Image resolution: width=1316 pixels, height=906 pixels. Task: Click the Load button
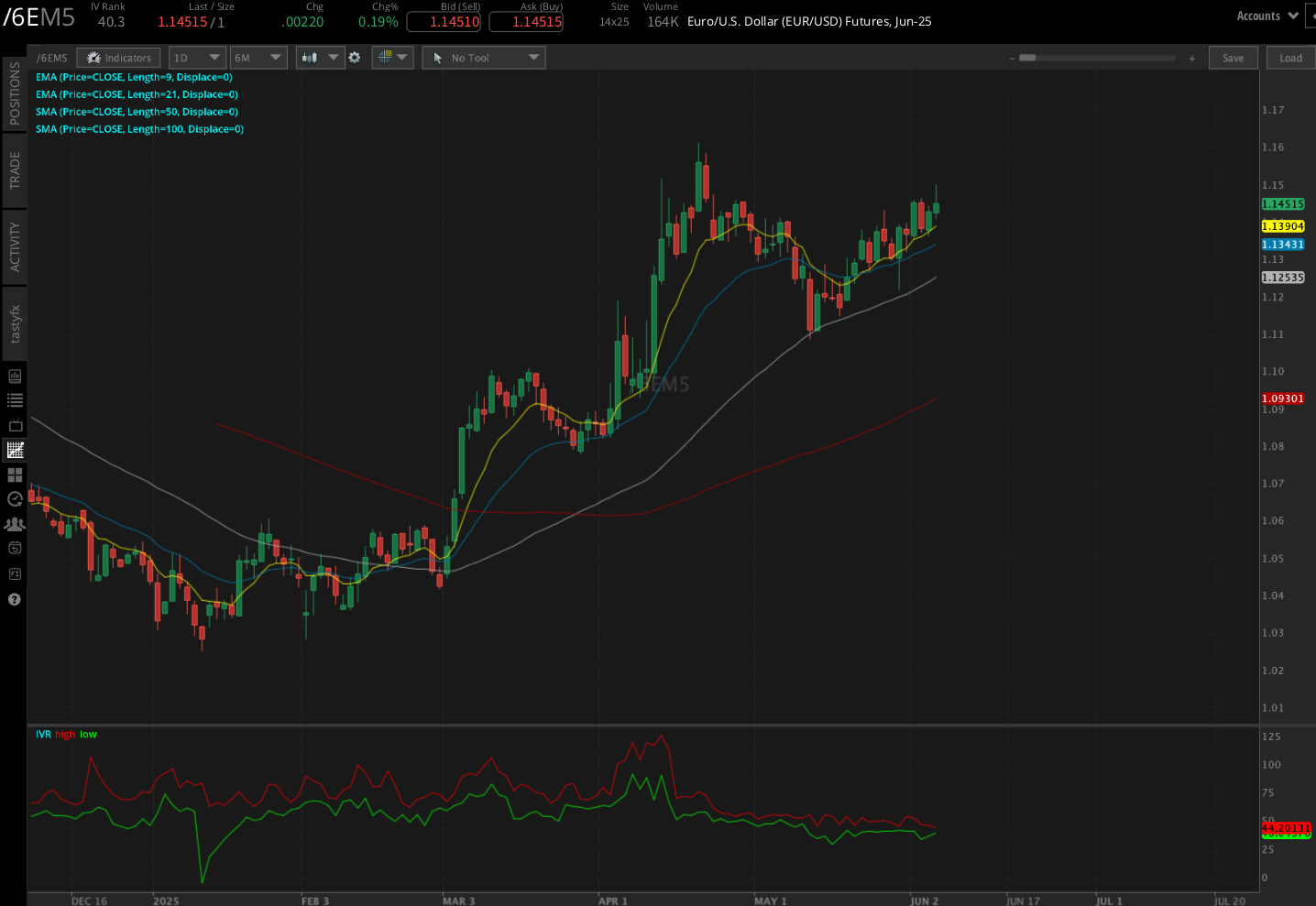pos(1290,57)
